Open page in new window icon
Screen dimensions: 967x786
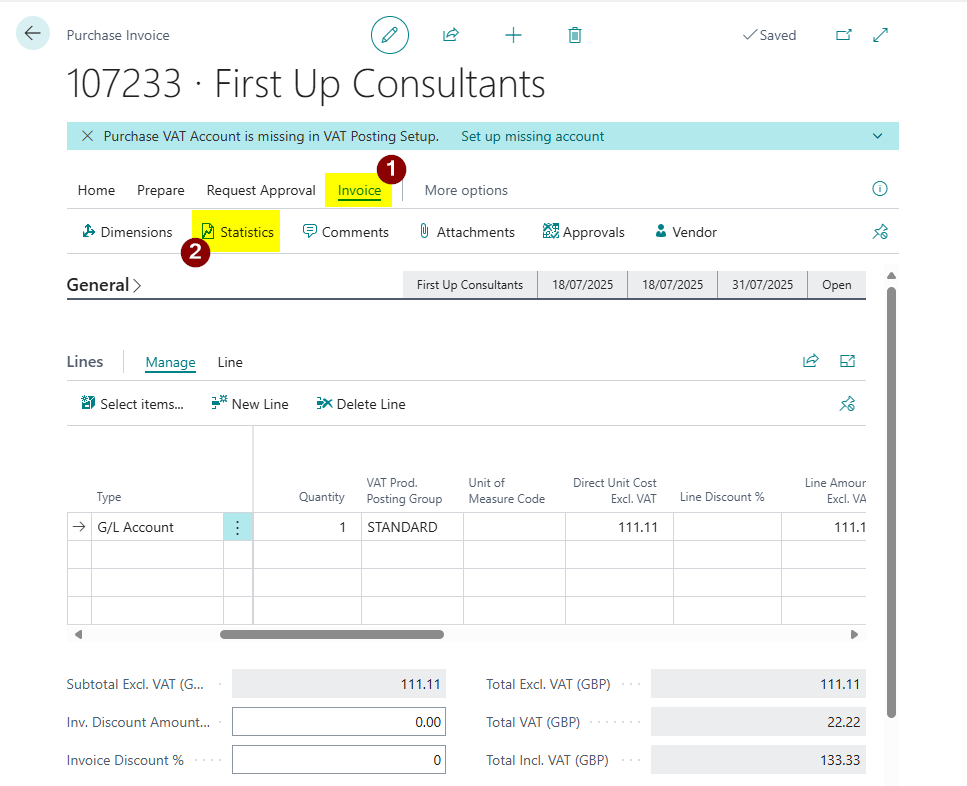point(844,35)
